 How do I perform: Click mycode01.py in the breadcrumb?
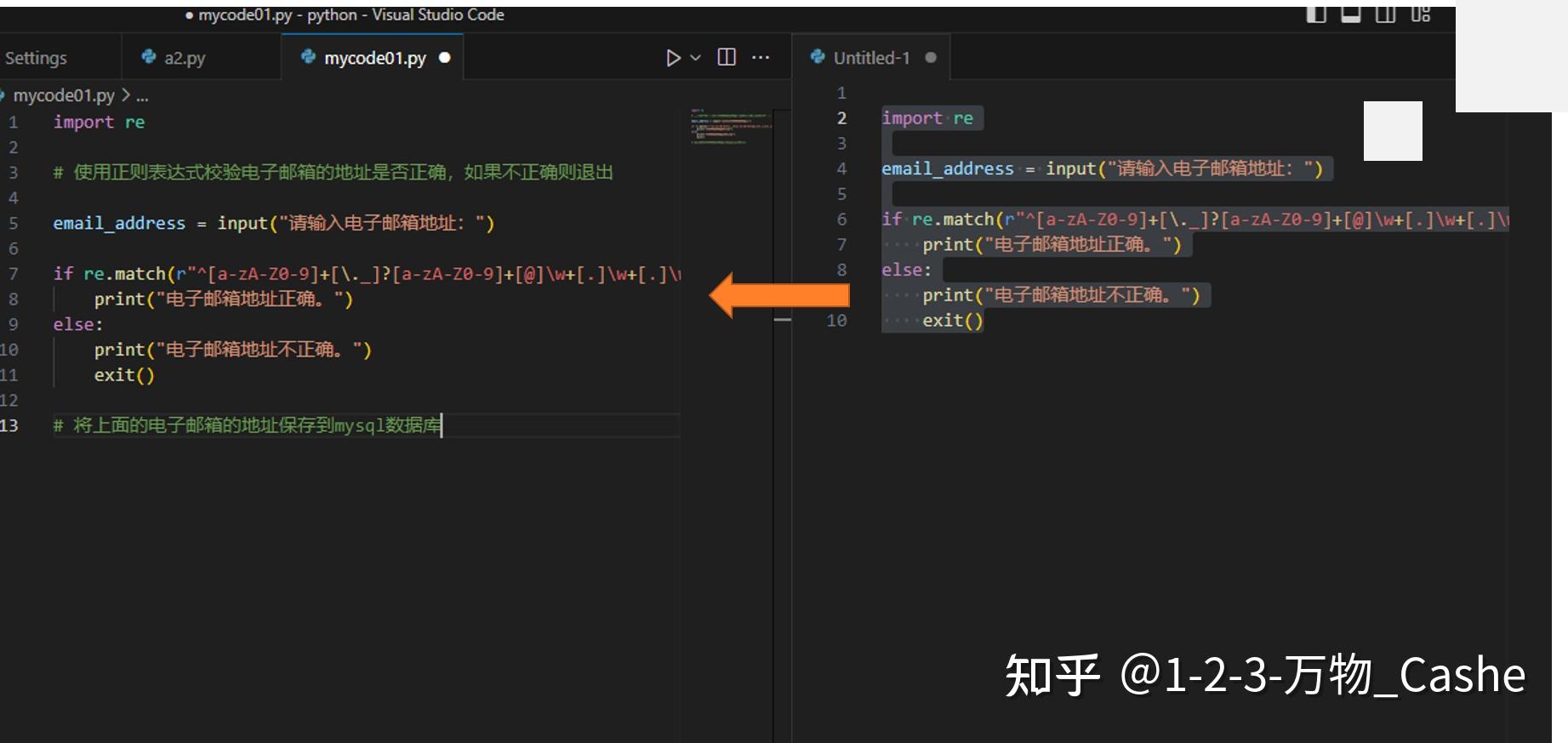pyautogui.click(x=63, y=95)
